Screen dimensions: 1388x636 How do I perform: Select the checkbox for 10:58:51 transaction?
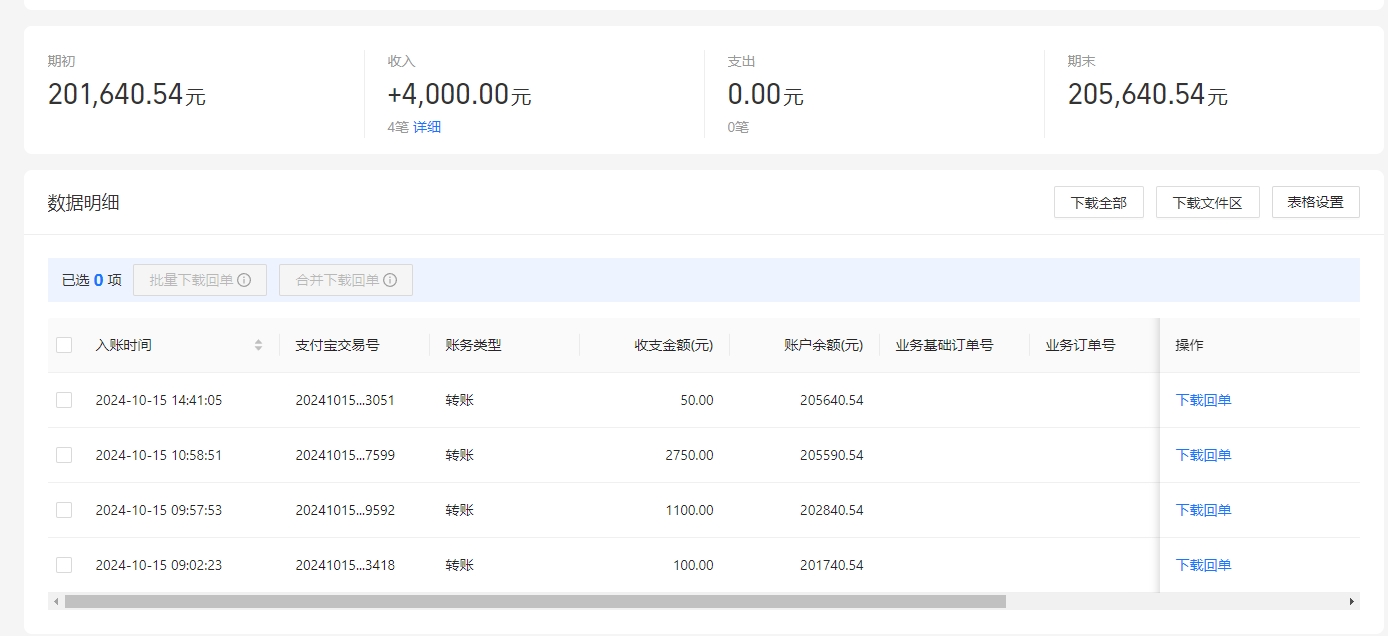(64, 455)
